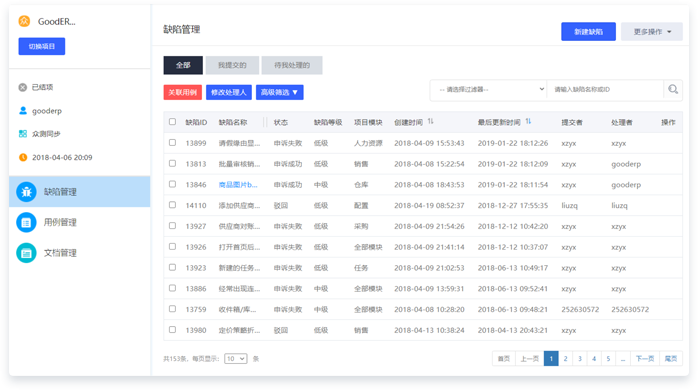Switch to the 全部 tab
Viewport: 698px width, 390px height.
pyautogui.click(x=183, y=65)
